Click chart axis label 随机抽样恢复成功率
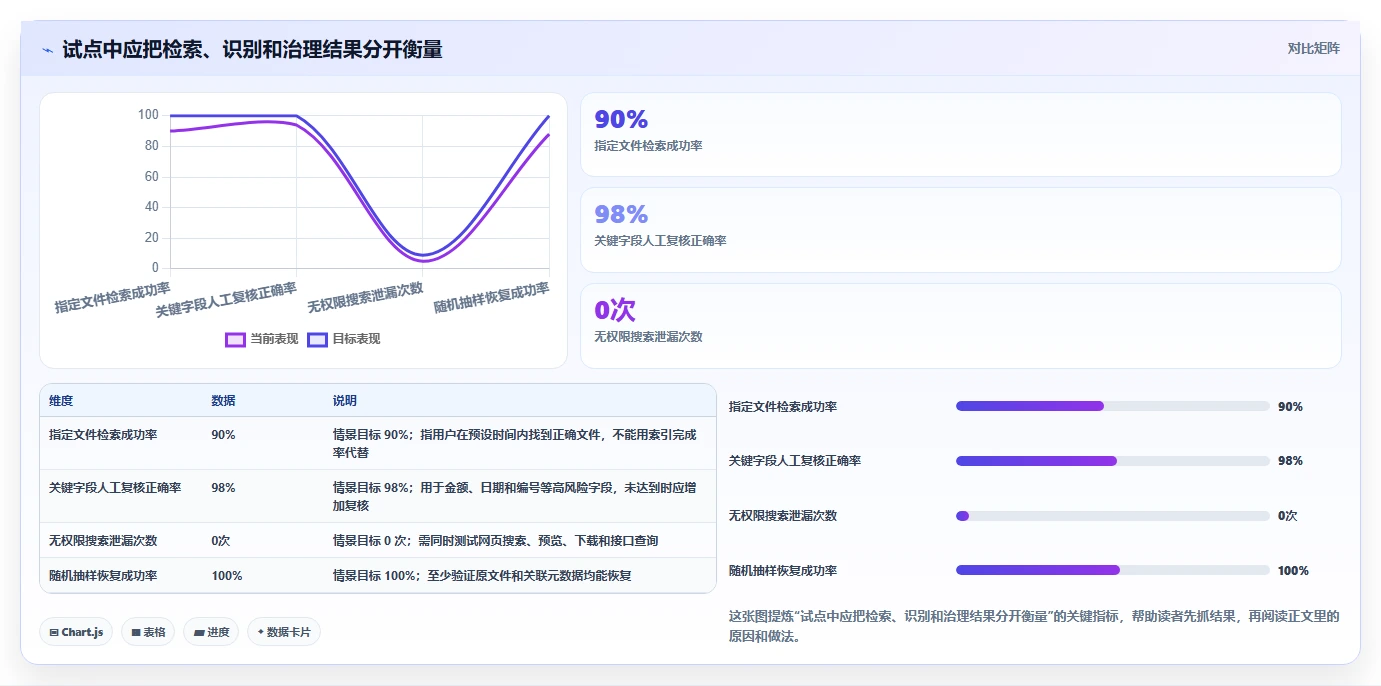This screenshot has width=1381, height=686. (x=491, y=298)
